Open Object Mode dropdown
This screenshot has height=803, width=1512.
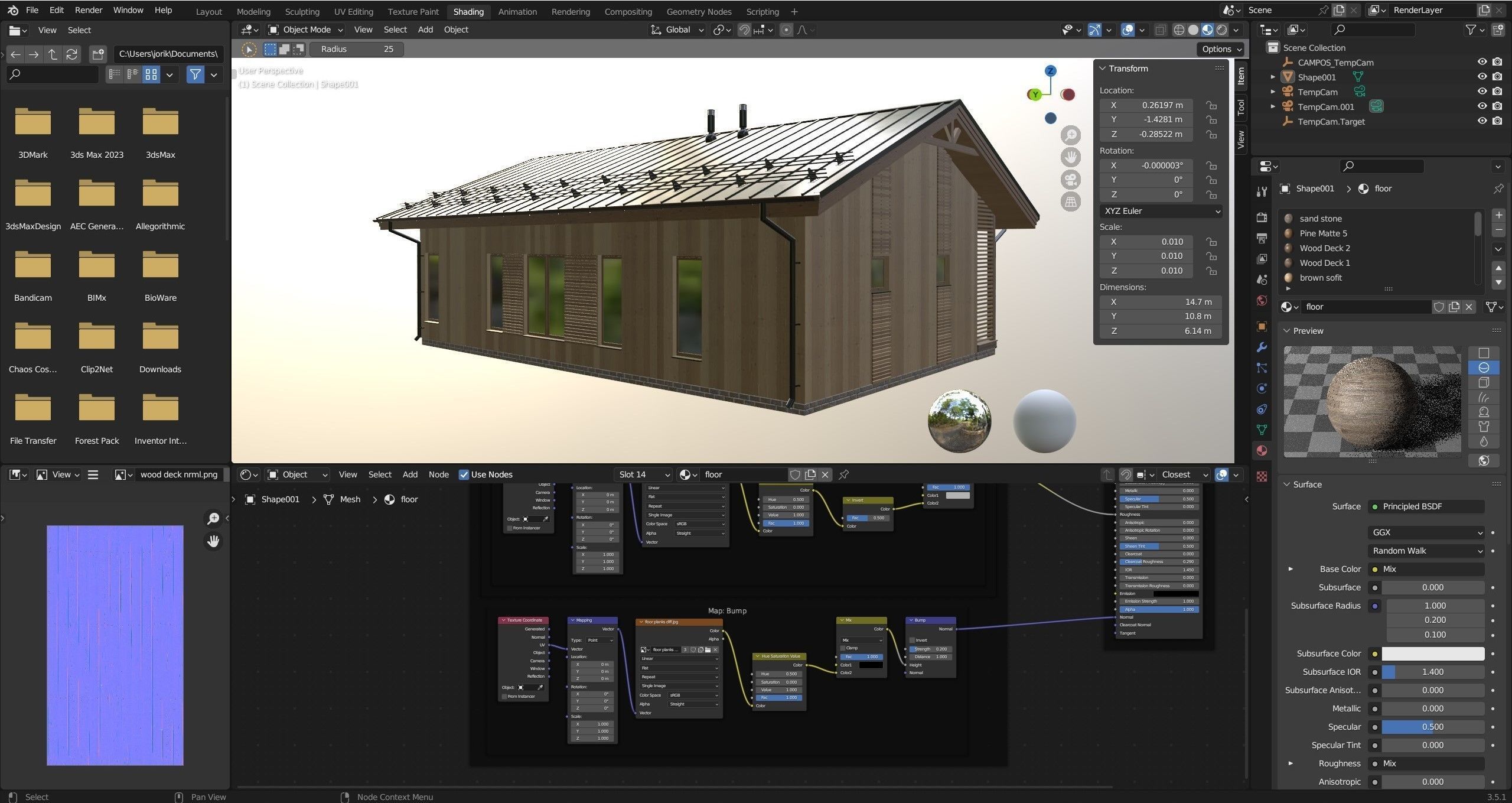pyautogui.click(x=306, y=30)
